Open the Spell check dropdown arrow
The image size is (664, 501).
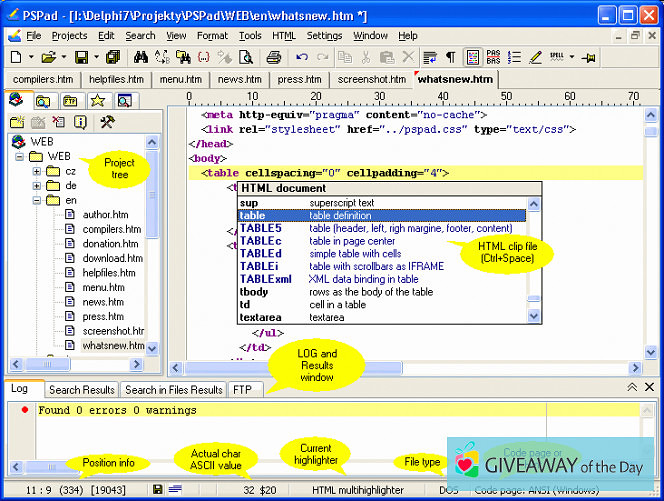pos(572,57)
